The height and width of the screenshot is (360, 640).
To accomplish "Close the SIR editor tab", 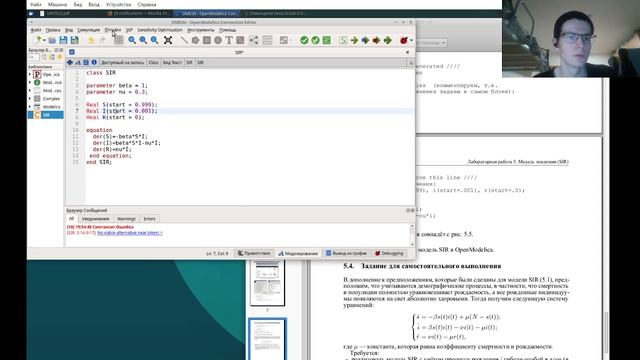I will click(x=407, y=52).
